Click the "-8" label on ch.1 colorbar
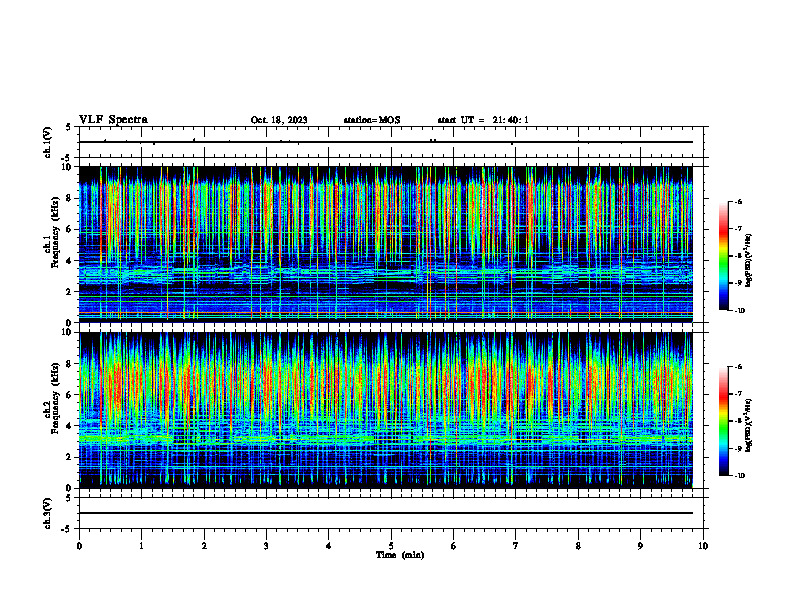 click(x=738, y=256)
